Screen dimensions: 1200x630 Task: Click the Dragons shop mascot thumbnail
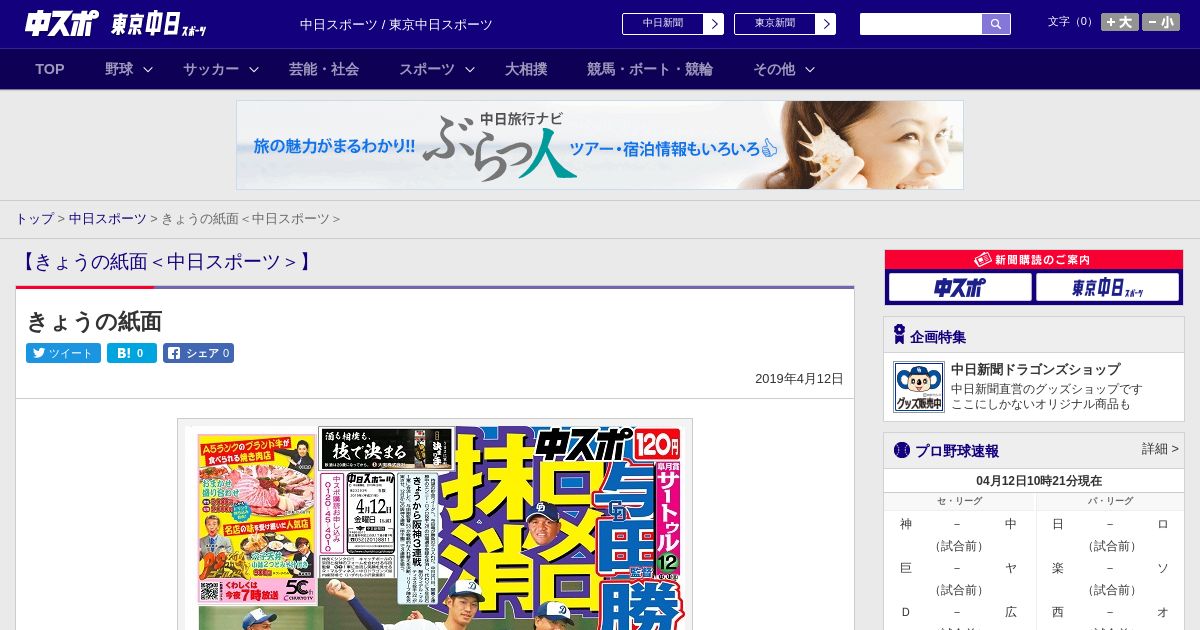919,387
